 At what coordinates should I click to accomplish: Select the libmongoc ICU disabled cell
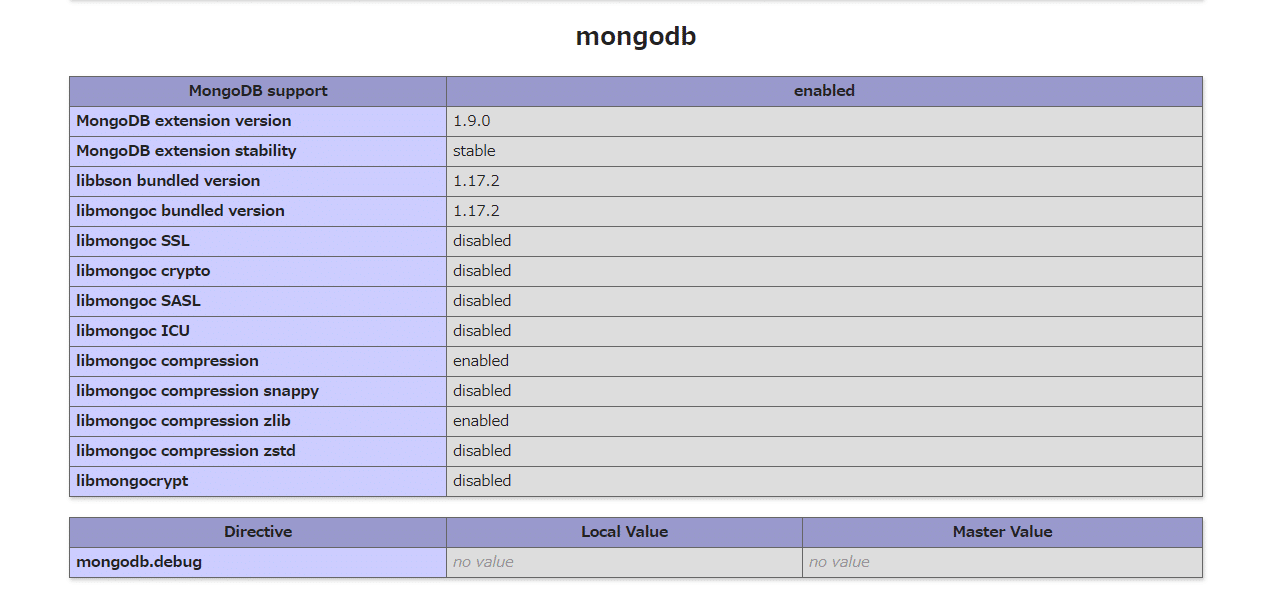[x=482, y=331]
